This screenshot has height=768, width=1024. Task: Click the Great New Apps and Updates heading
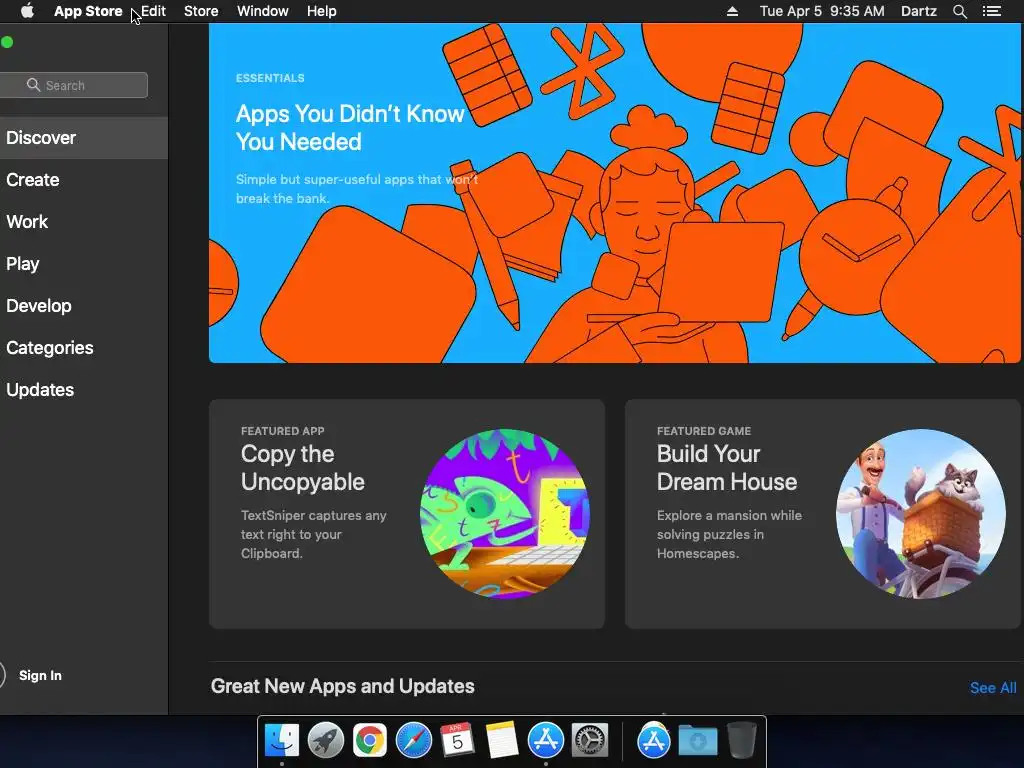pyautogui.click(x=343, y=686)
